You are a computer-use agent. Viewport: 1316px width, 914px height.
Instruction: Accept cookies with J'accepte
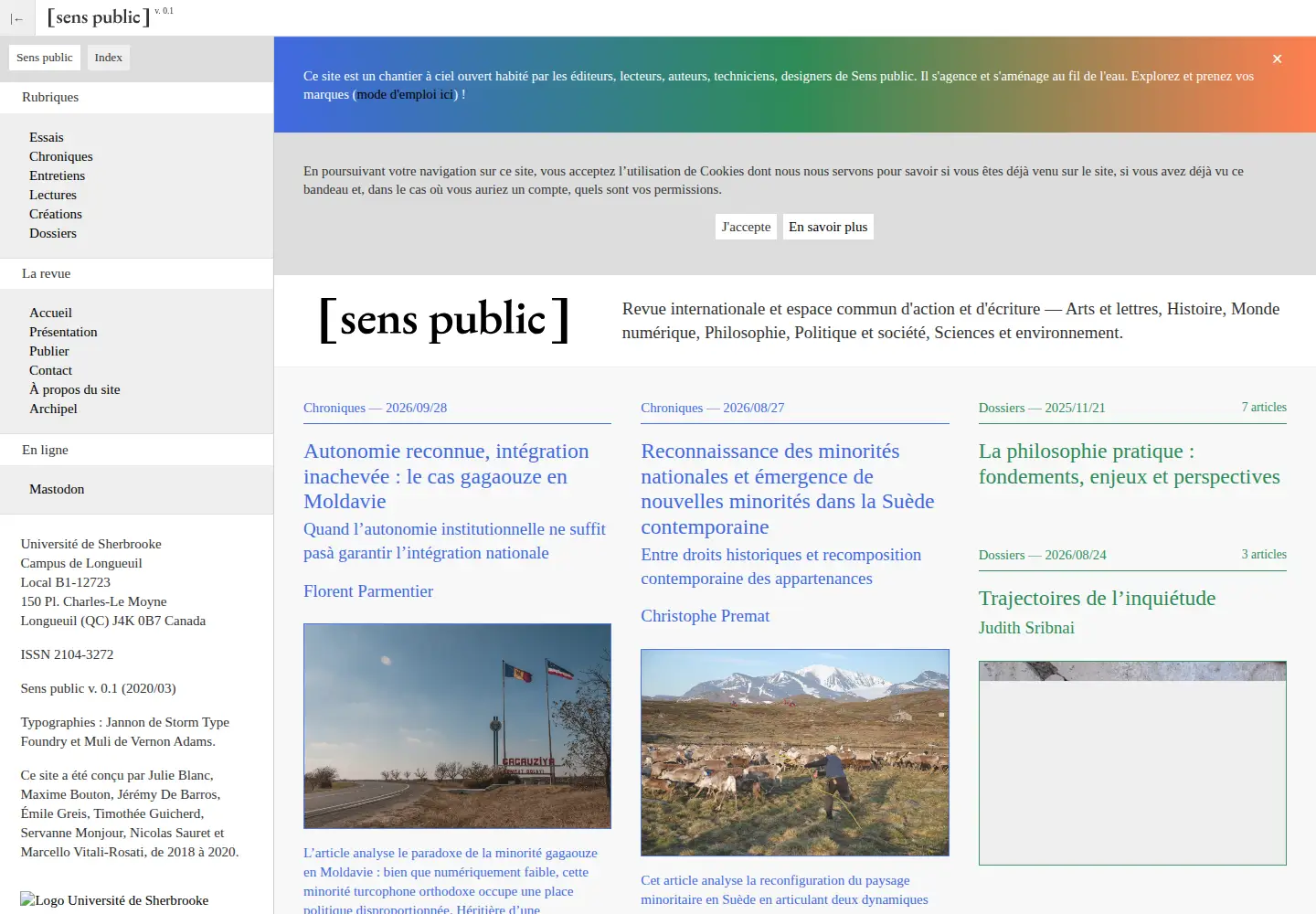(747, 227)
